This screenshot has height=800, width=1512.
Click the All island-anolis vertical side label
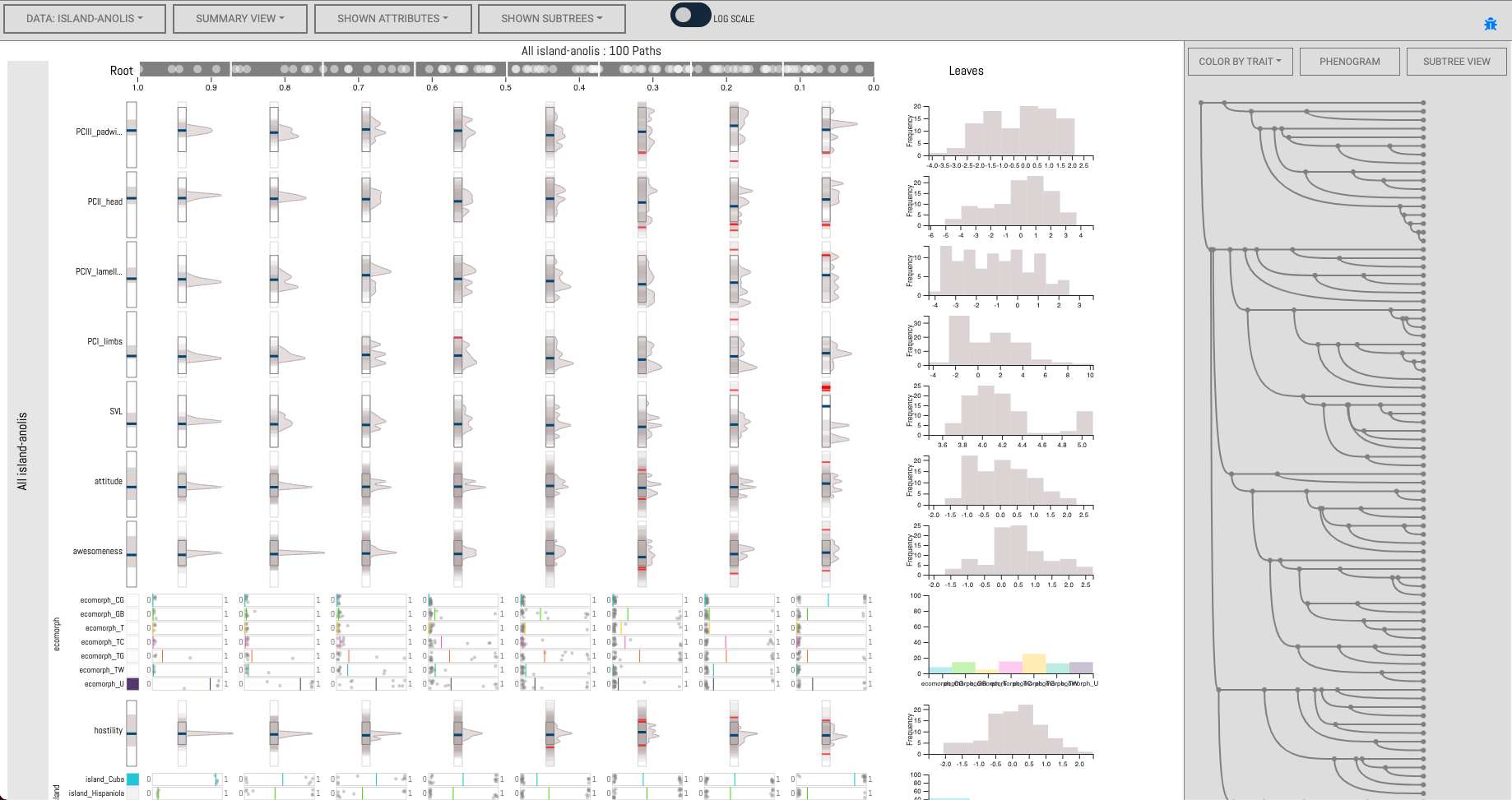23,451
